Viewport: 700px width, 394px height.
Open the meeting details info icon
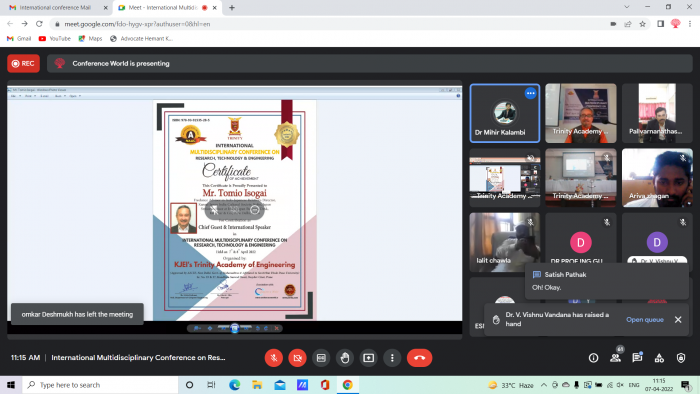point(593,358)
